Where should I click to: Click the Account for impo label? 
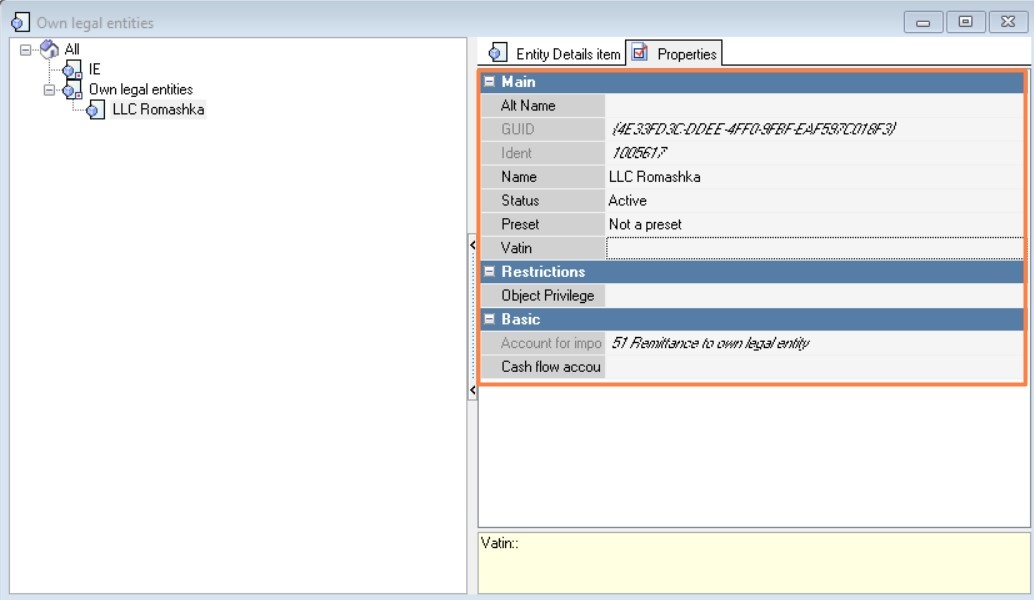pyautogui.click(x=551, y=343)
